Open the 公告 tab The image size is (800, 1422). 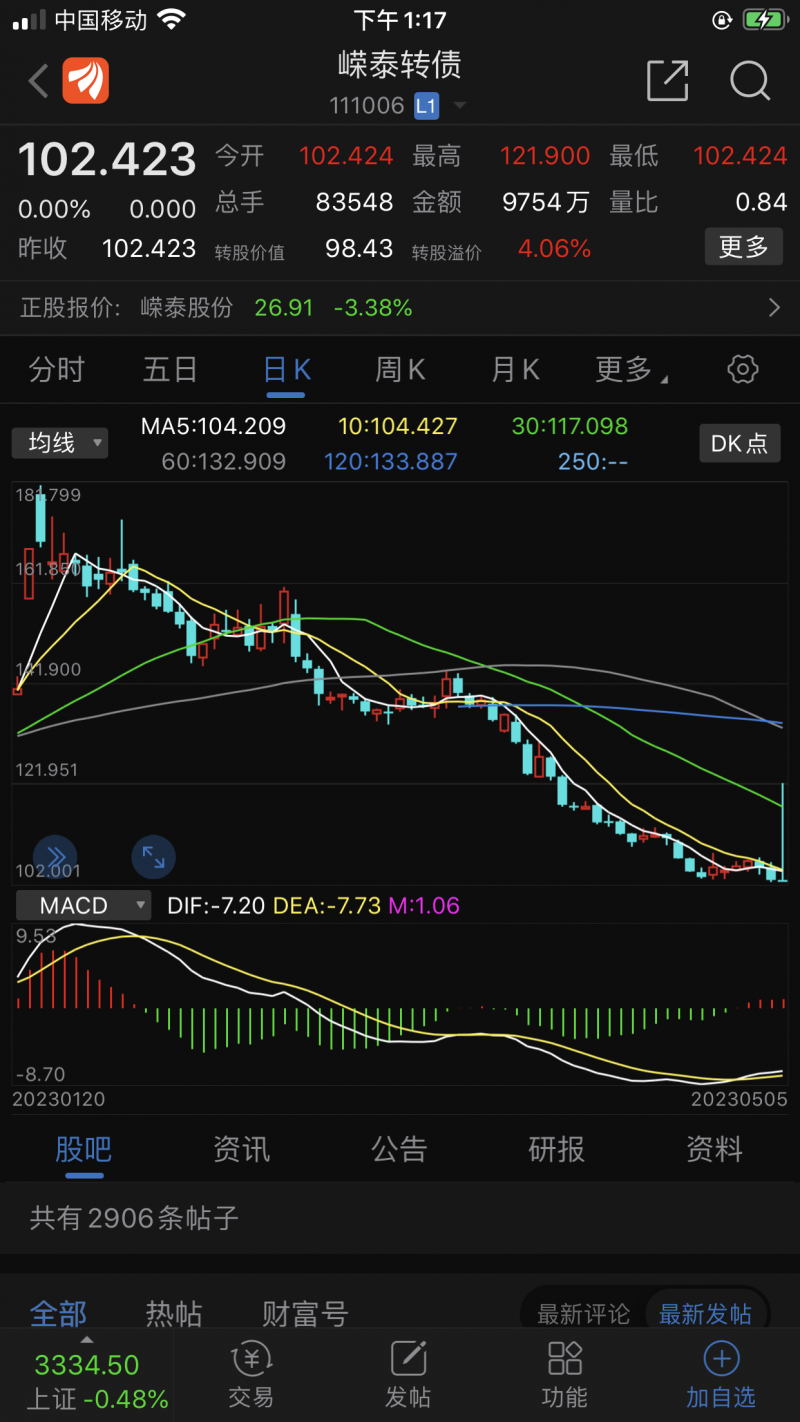coord(399,1150)
